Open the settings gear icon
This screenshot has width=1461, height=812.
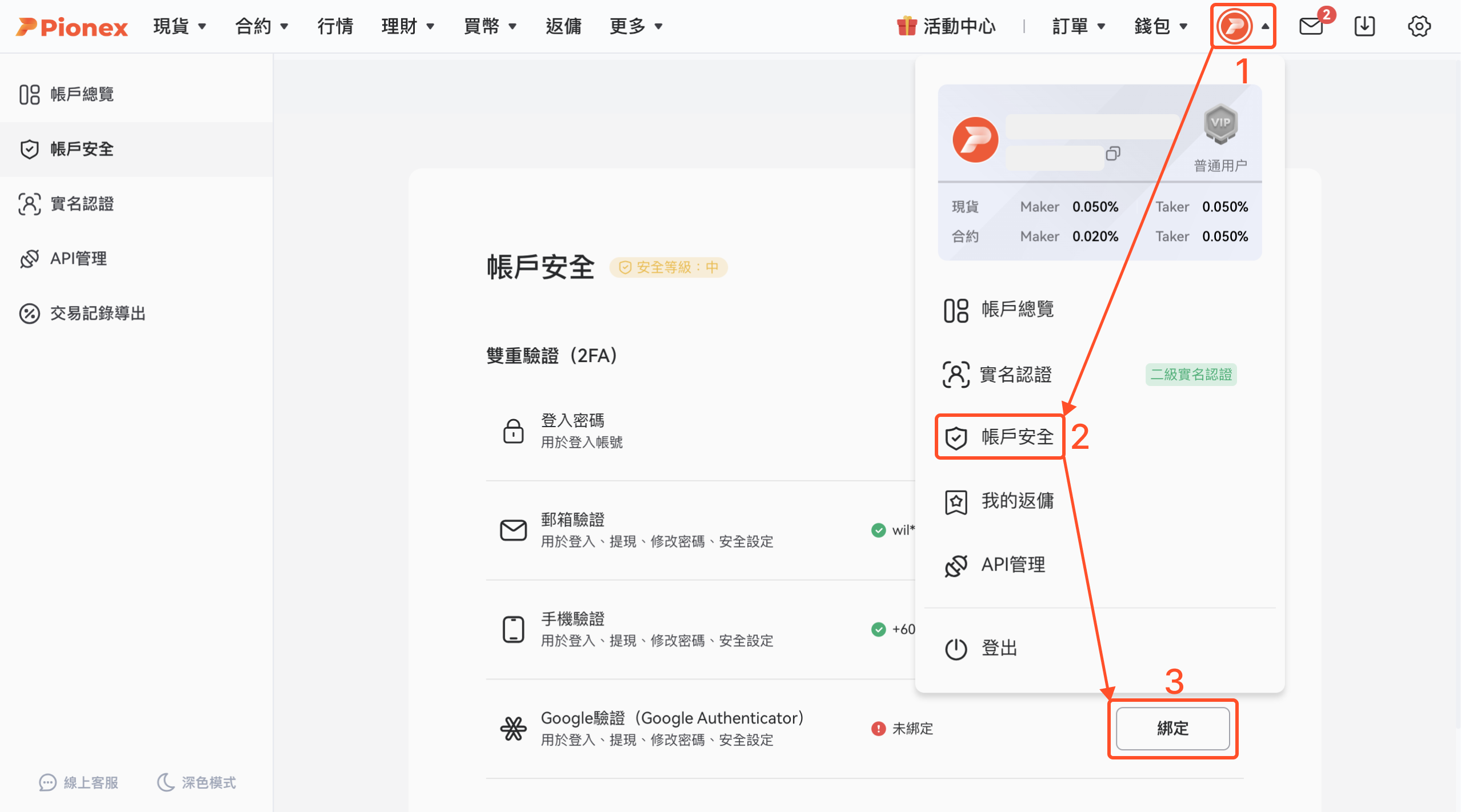pos(1419,26)
